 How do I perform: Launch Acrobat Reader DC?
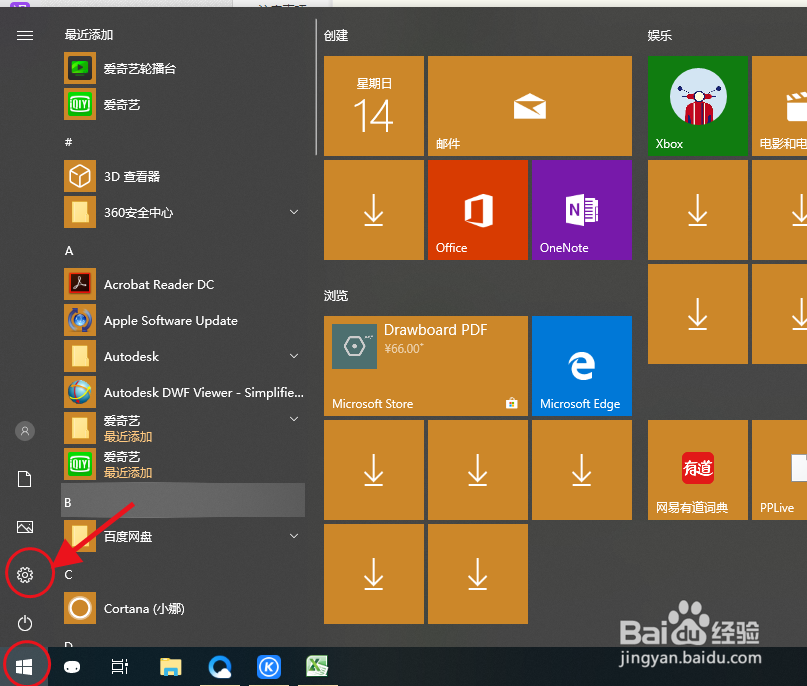(184, 284)
